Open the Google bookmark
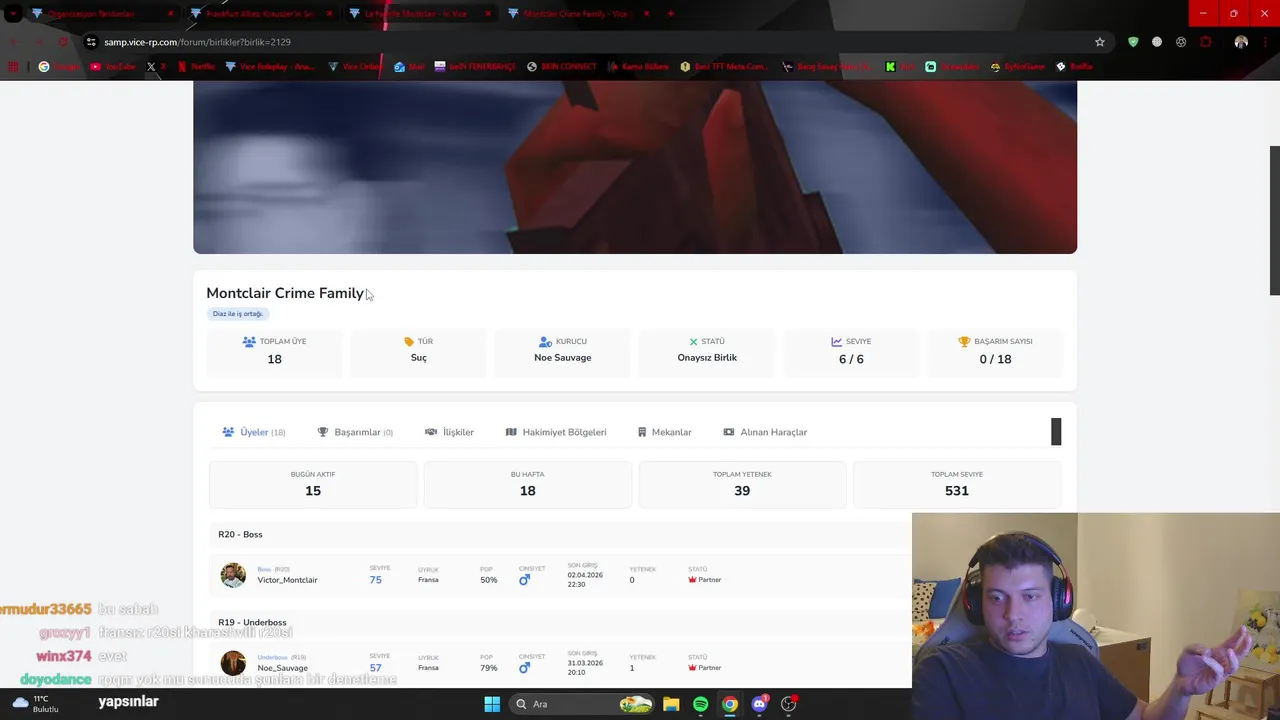Viewport: 1280px width, 720px height. pos(59,67)
